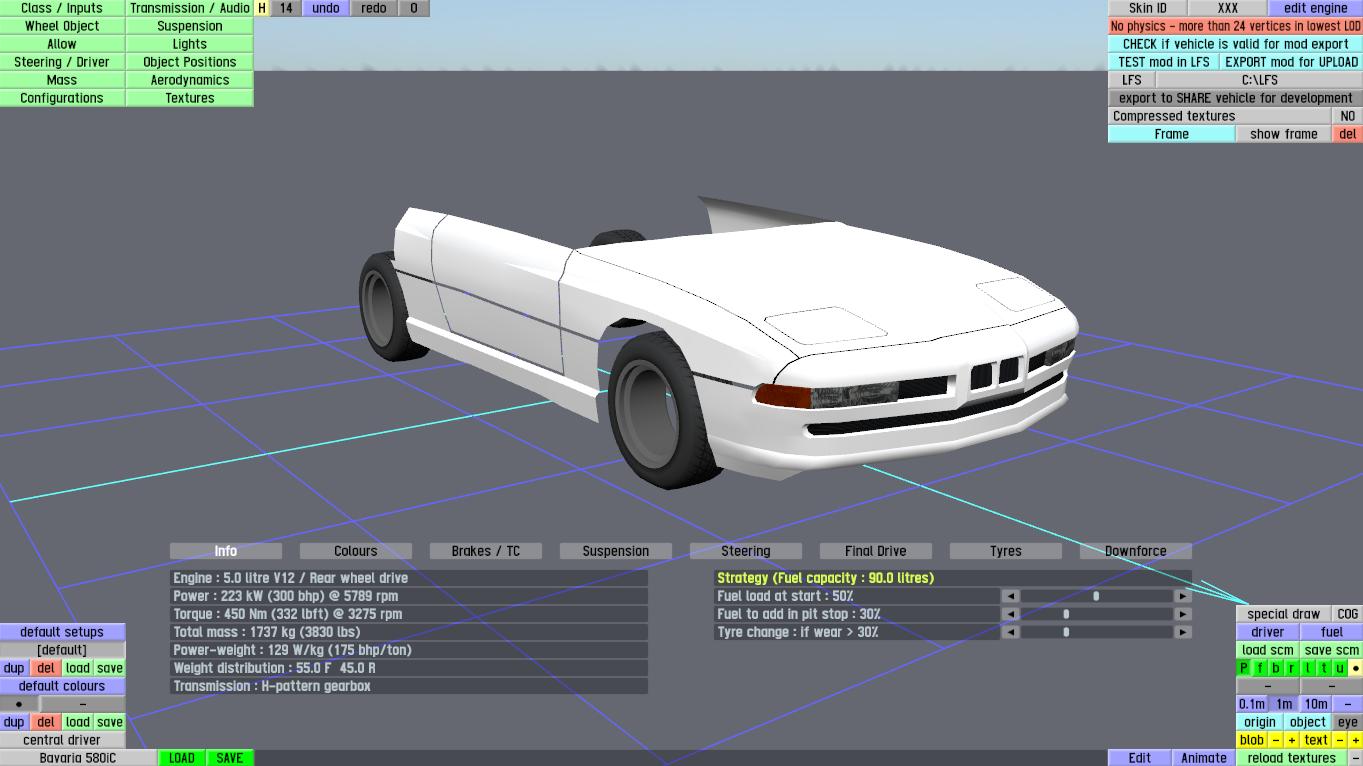
Task: Switch to the l view button
Action: [x=1308, y=668]
